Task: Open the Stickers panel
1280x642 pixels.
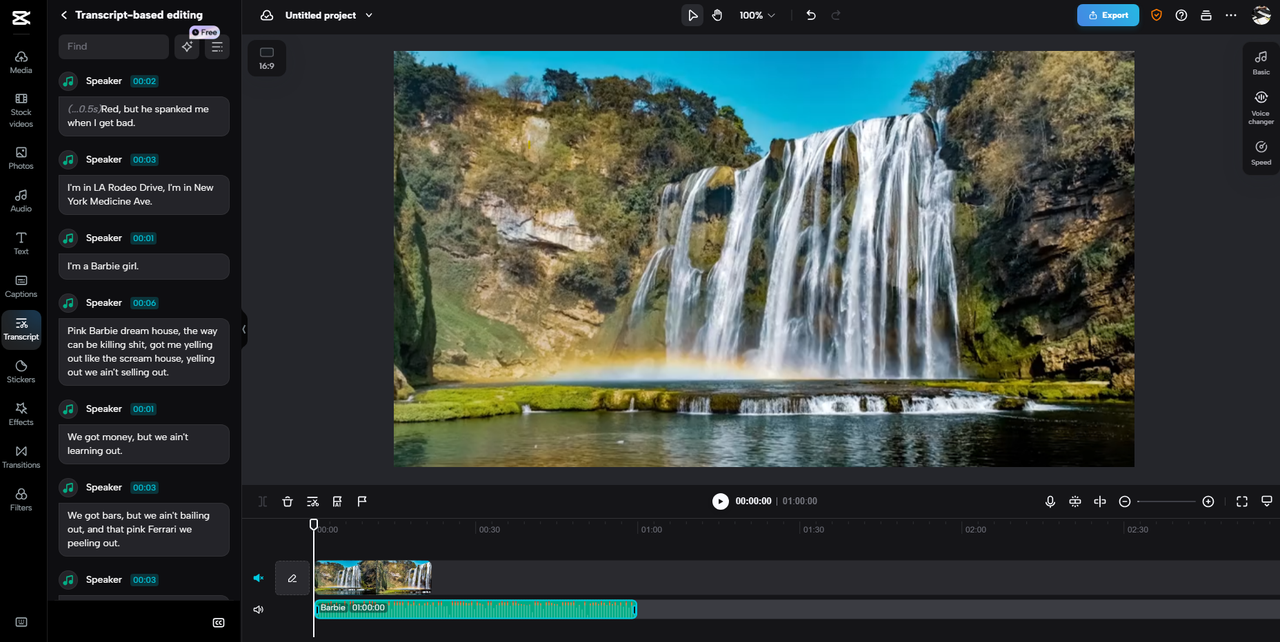Action: coord(21,372)
